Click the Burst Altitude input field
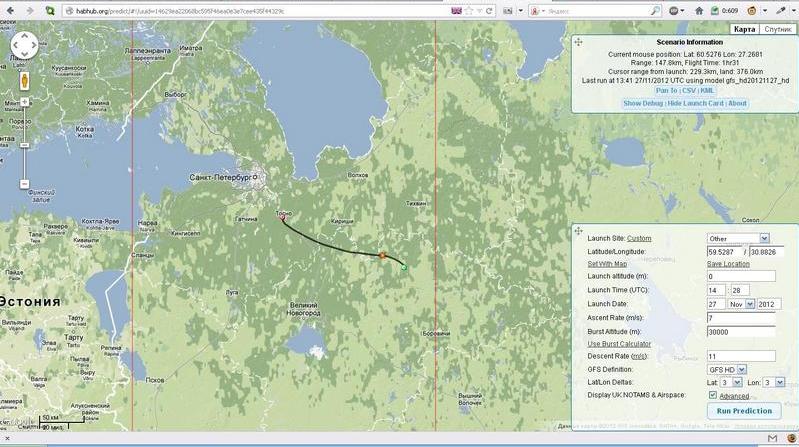Image resolution: width=799 pixels, height=447 pixels. [740, 331]
